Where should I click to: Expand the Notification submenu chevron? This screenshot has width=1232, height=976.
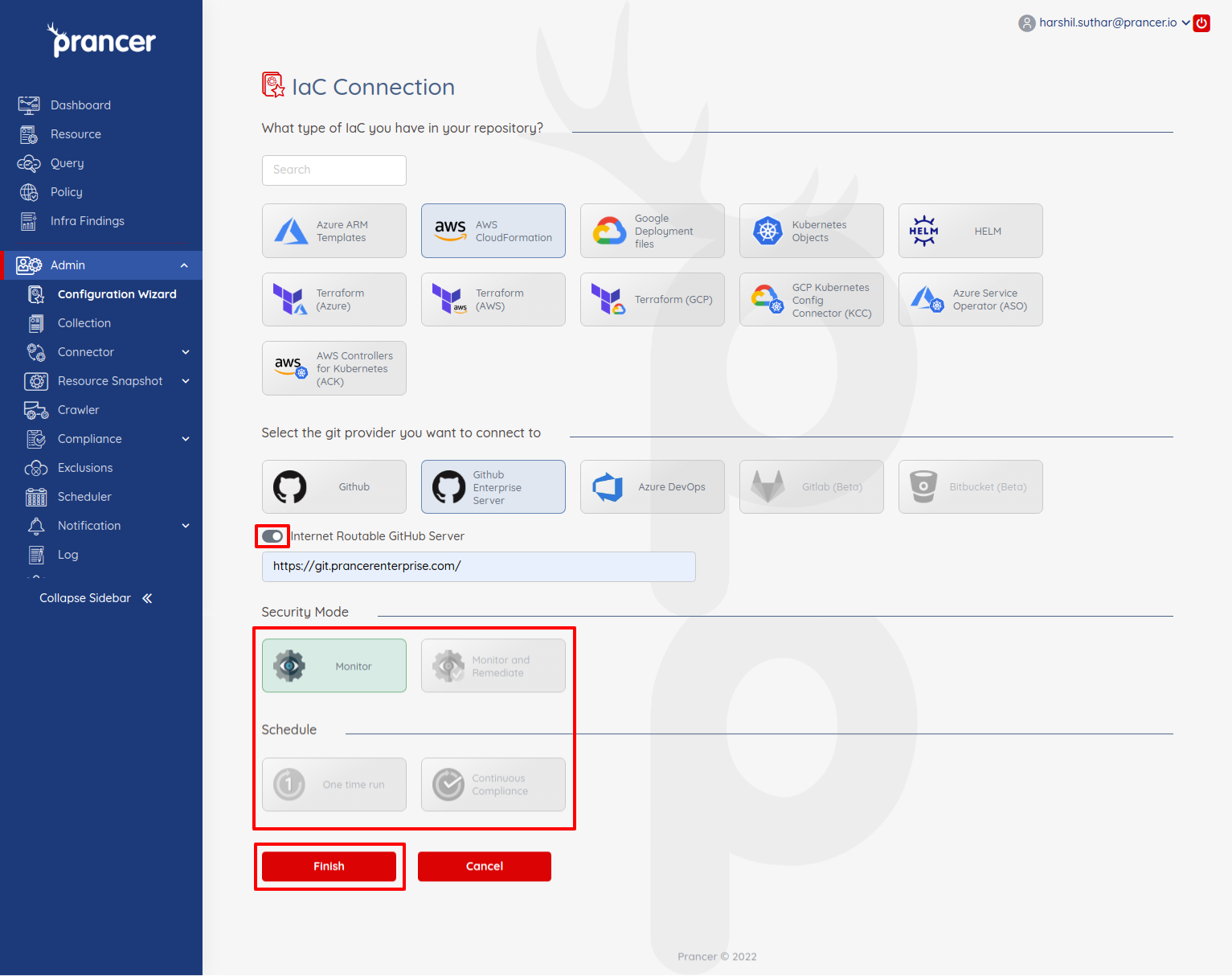click(186, 526)
